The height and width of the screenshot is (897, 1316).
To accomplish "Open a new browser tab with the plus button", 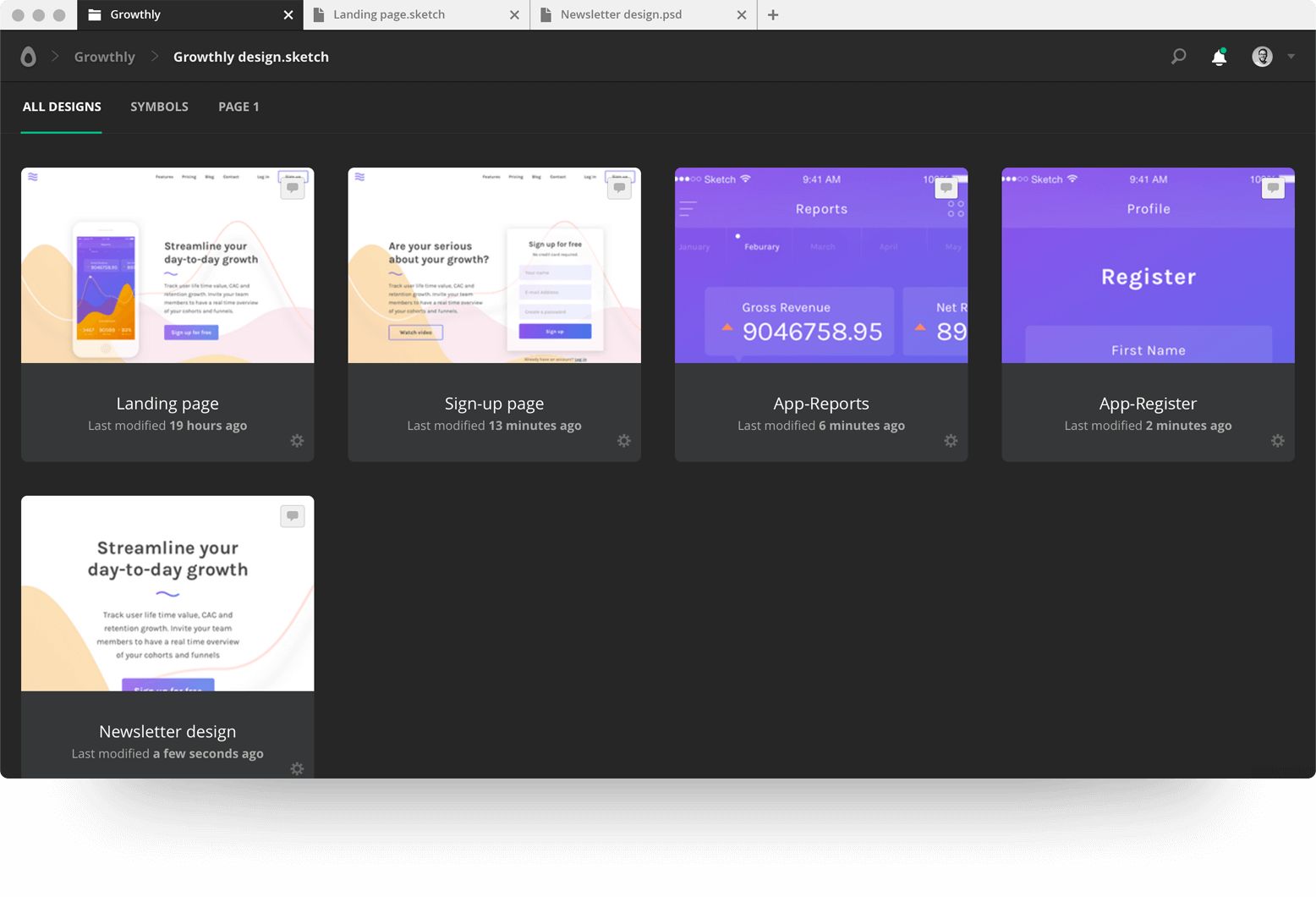I will pyautogui.click(x=772, y=14).
